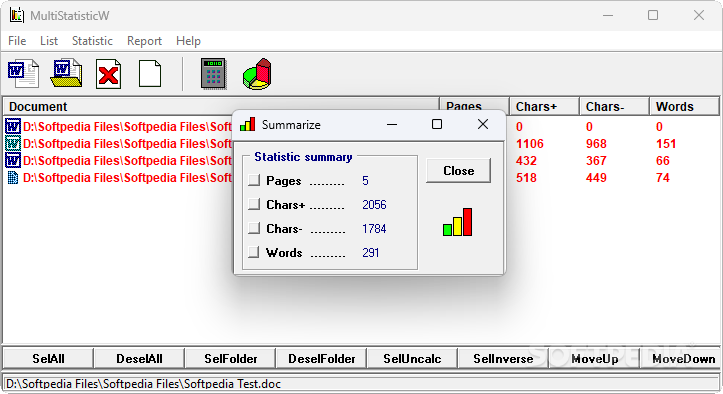The width and height of the screenshot is (723, 394).
Task: Click the status bar file path field
Action: (361, 384)
